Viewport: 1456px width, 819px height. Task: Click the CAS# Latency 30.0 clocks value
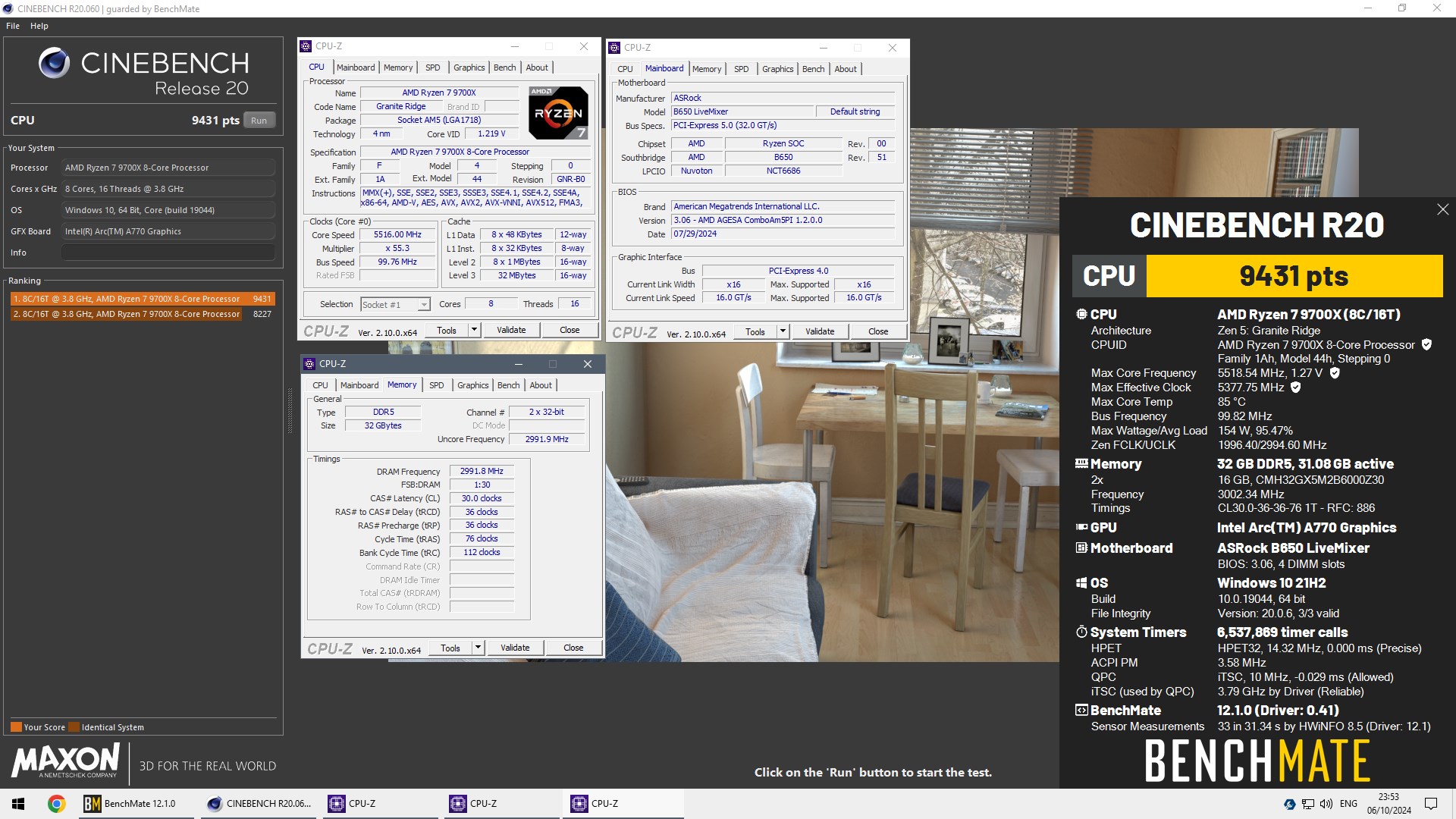pos(482,498)
